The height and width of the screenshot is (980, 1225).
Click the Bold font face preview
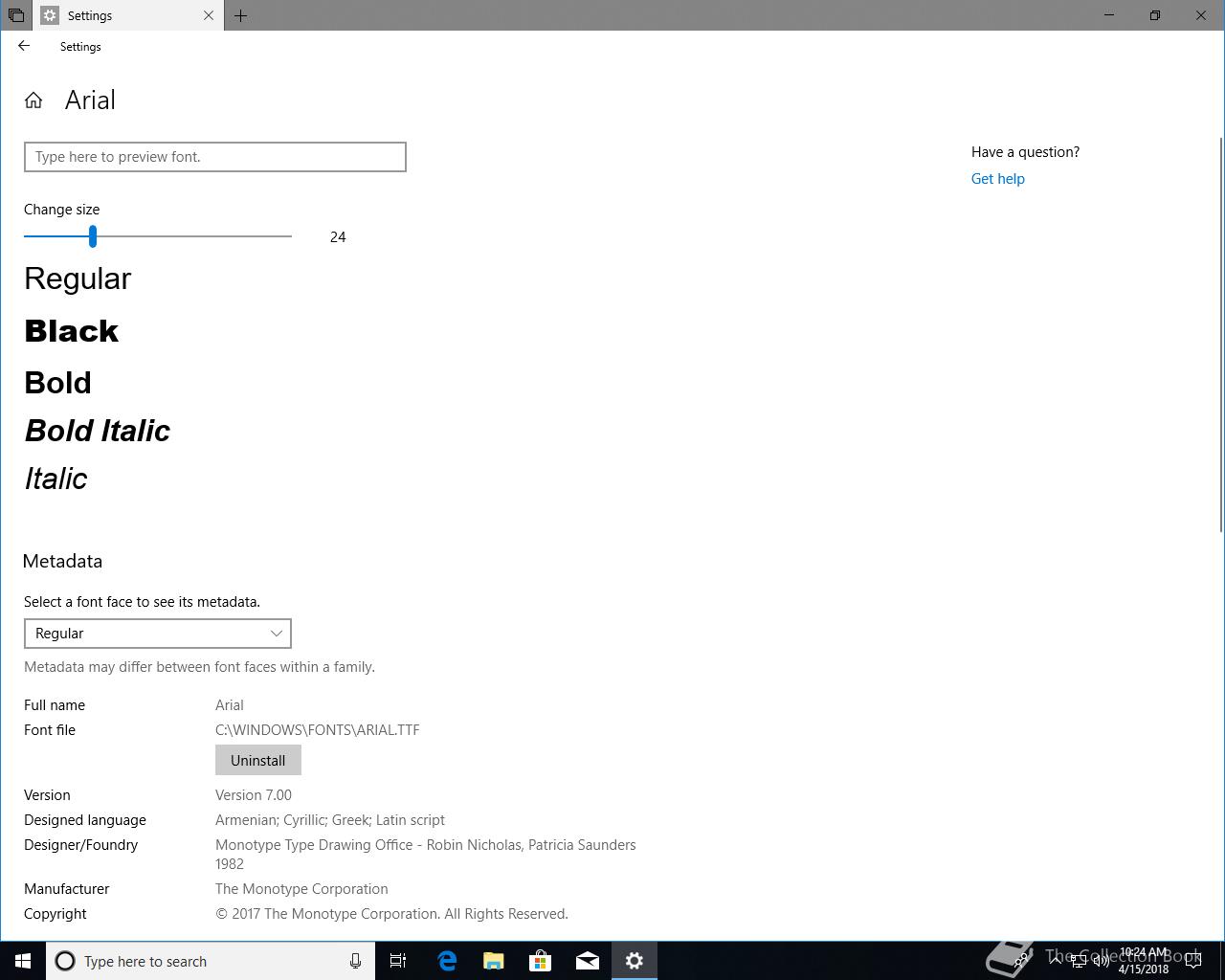(57, 383)
